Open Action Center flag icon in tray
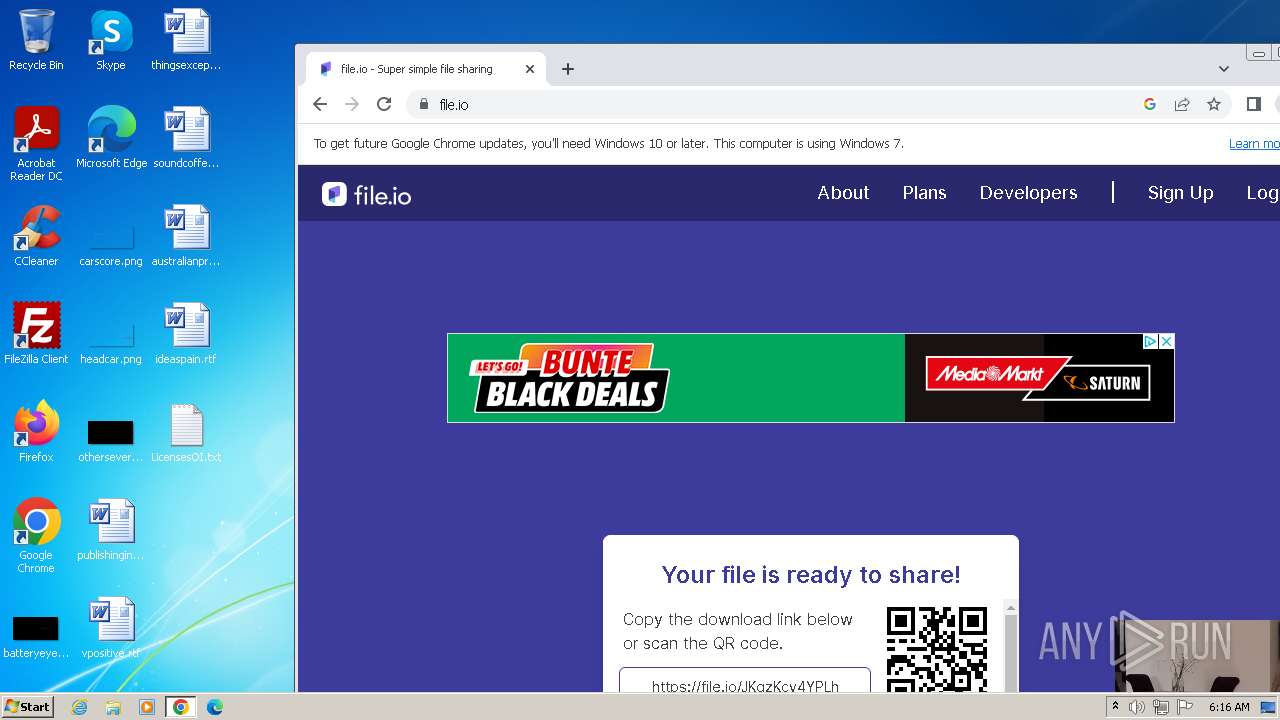The height and width of the screenshot is (720, 1280). tap(1185, 707)
